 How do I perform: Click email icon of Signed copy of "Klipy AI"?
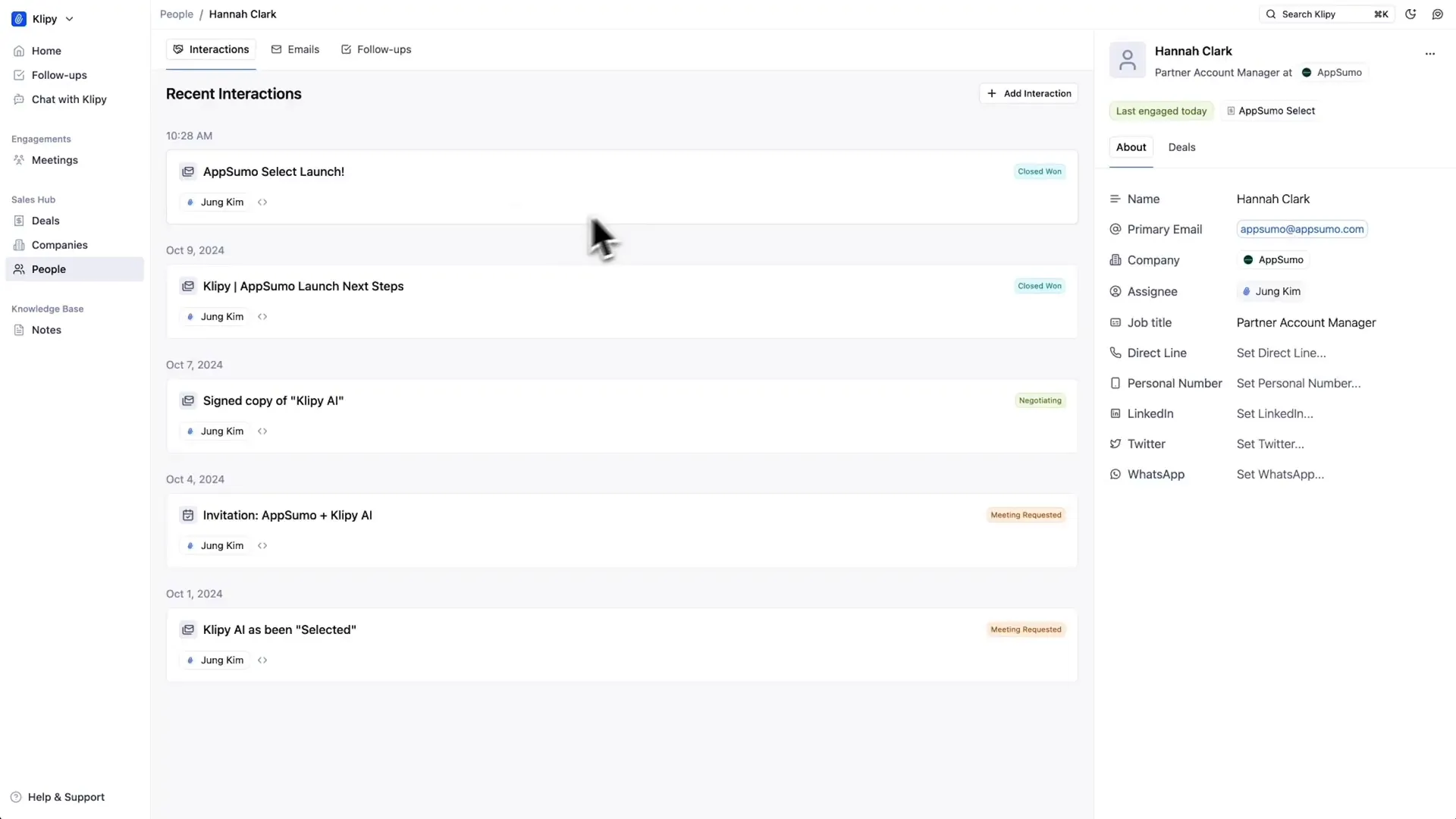click(x=187, y=400)
